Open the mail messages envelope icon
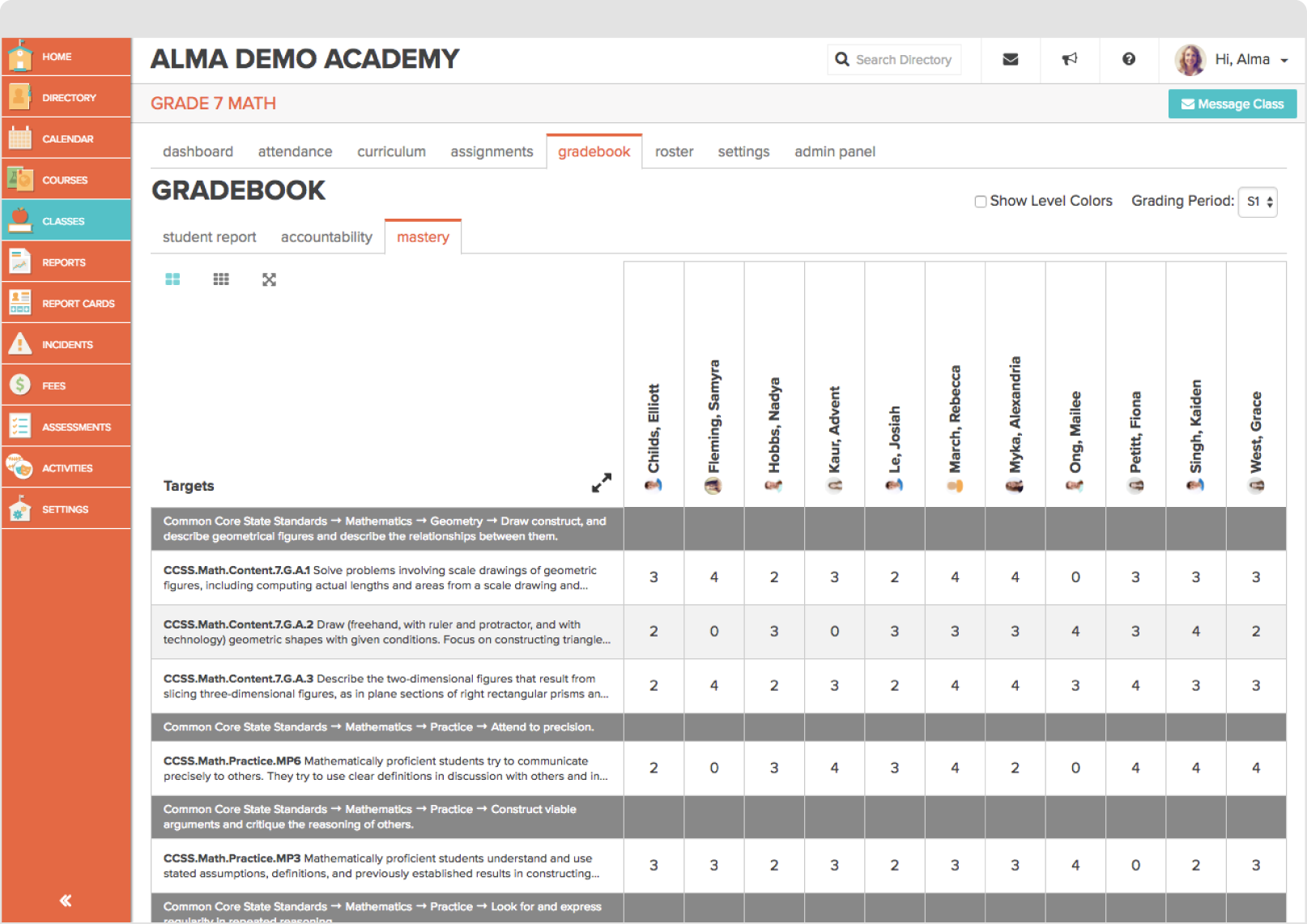The image size is (1307, 924). 1010,59
